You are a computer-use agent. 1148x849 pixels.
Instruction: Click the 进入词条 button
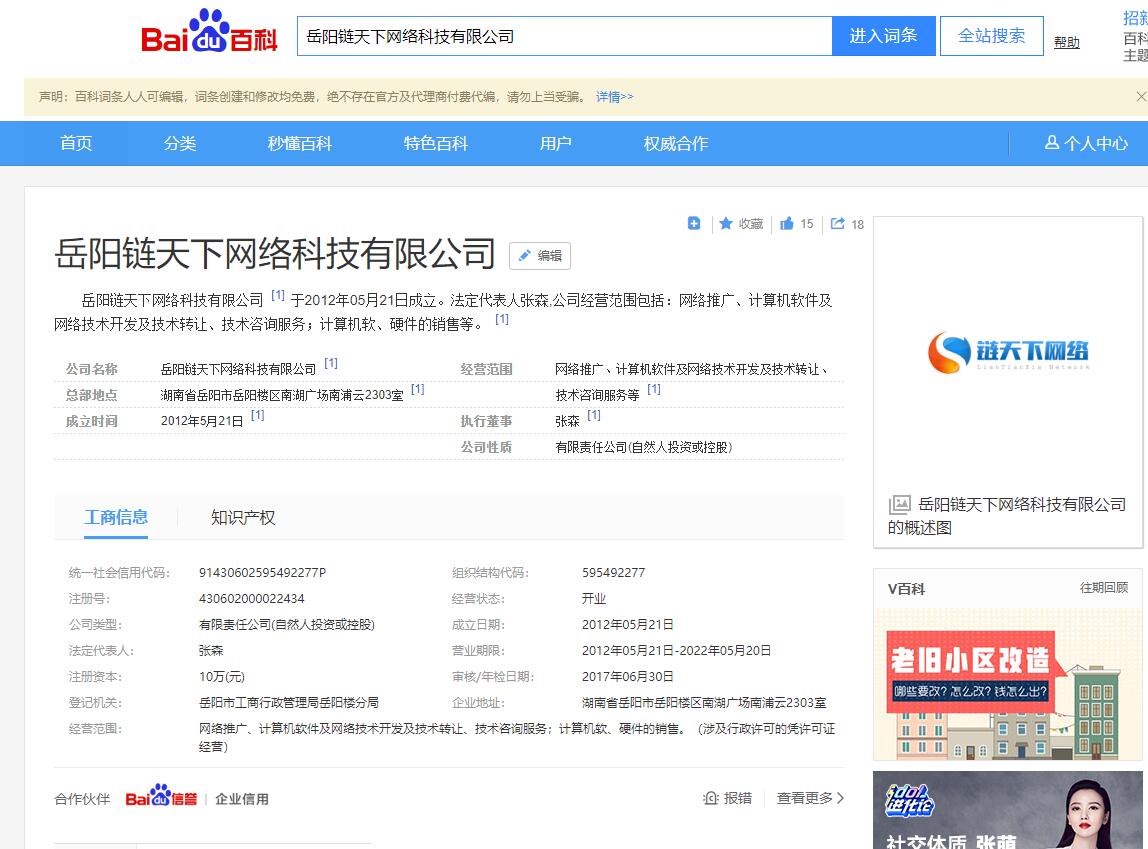pos(883,36)
